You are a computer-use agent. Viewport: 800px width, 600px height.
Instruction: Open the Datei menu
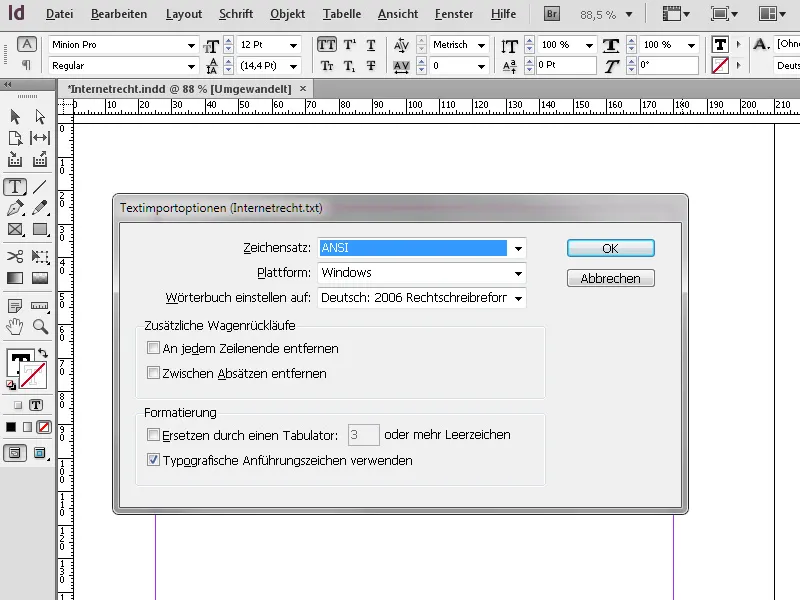[x=60, y=14]
